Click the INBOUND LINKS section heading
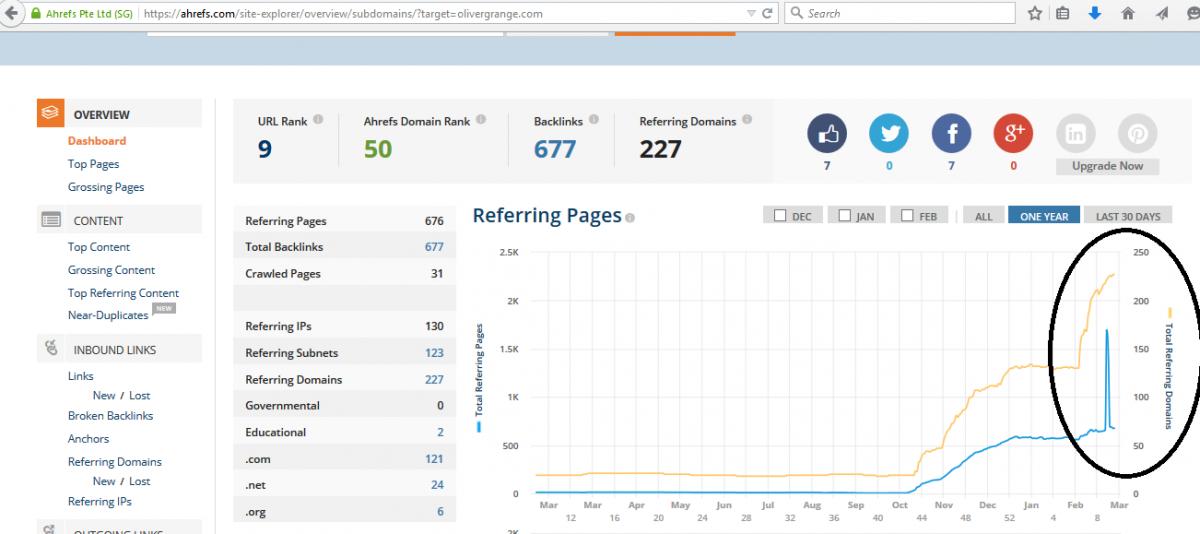Viewport: 1200px width, 534px height. pos(114,350)
